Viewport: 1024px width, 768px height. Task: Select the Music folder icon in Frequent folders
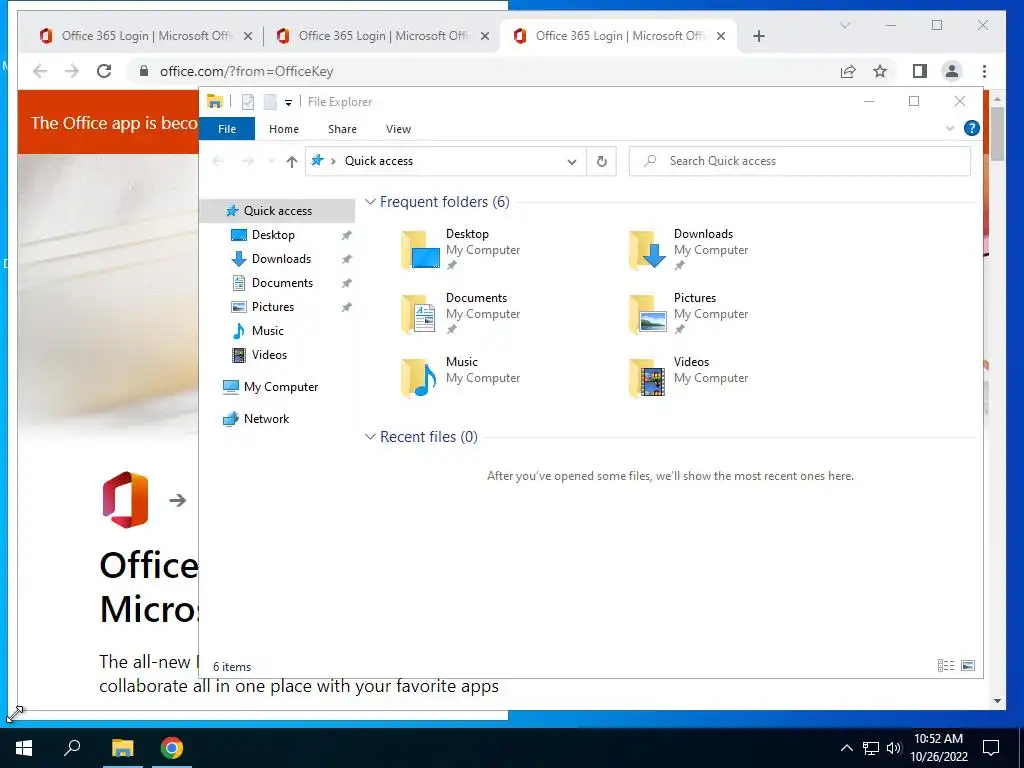pos(419,377)
